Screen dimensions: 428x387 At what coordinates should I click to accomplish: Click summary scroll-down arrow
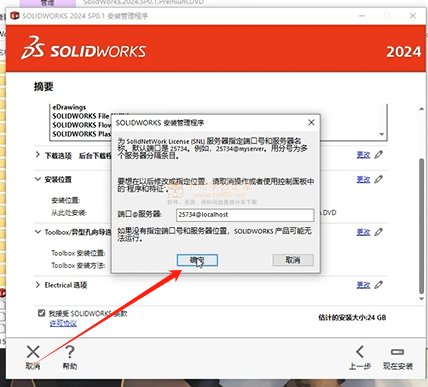click(x=421, y=299)
